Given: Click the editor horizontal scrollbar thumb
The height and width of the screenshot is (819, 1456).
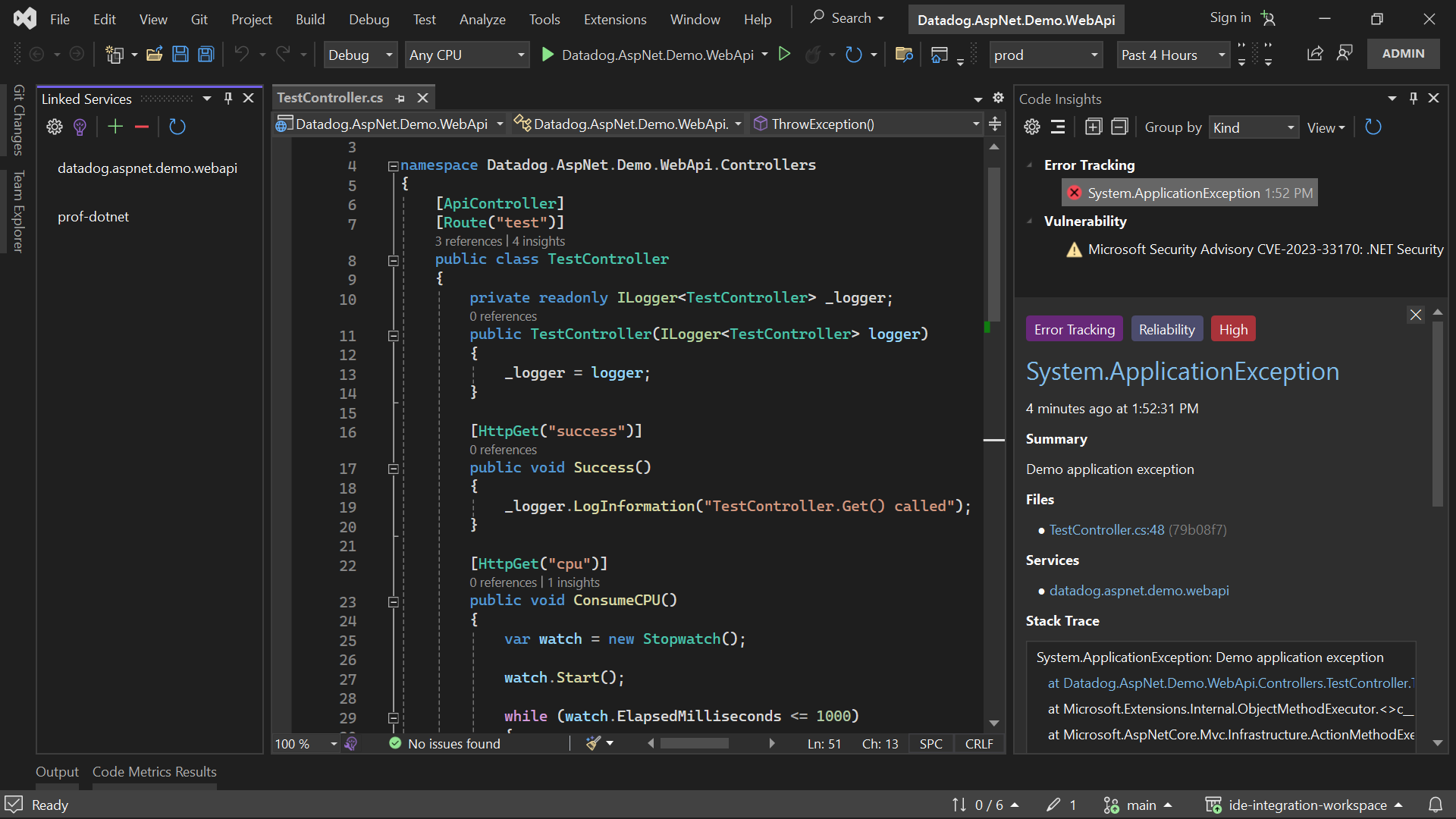Looking at the screenshot, I should 694,743.
